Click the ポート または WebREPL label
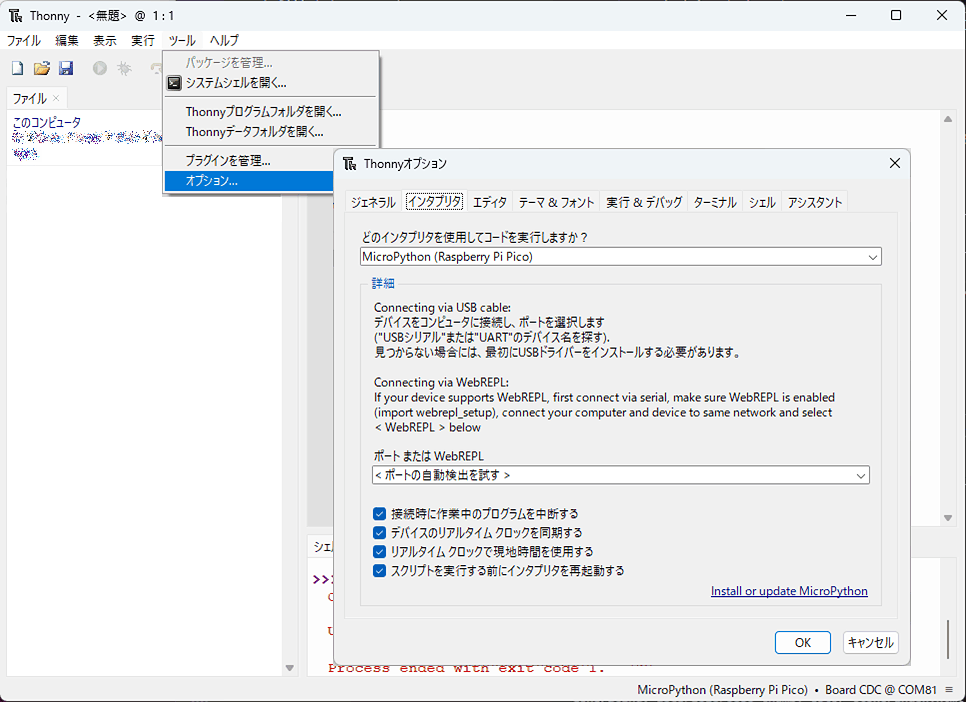The image size is (966, 702). [x=429, y=456]
